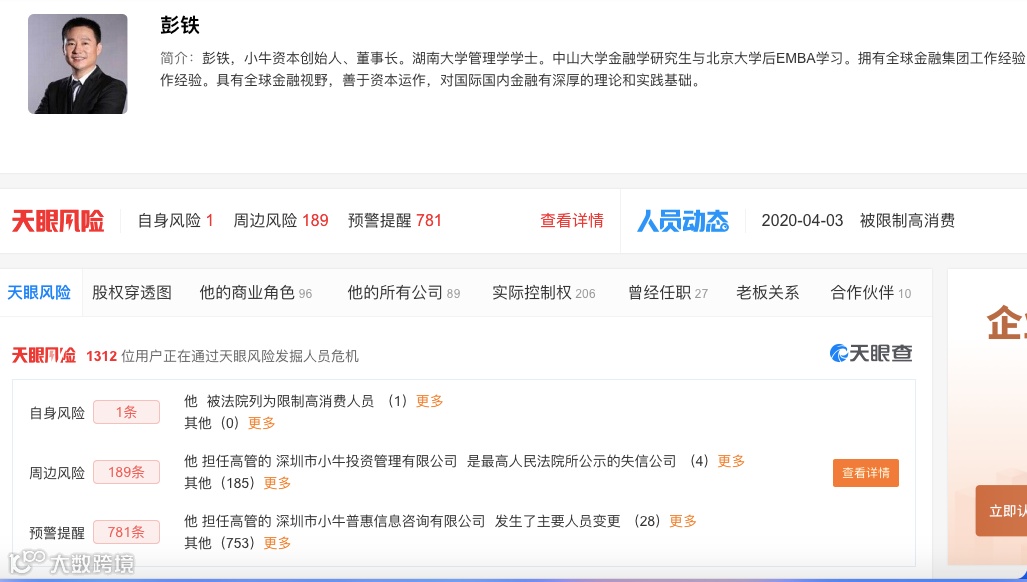
Task: Click the 自身风险 row label in risk list
Action: [57, 413]
